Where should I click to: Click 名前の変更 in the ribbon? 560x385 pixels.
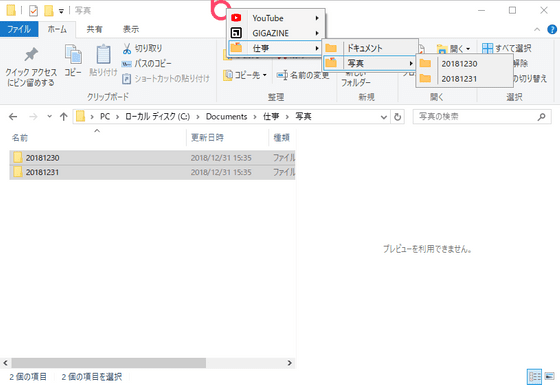[303, 75]
